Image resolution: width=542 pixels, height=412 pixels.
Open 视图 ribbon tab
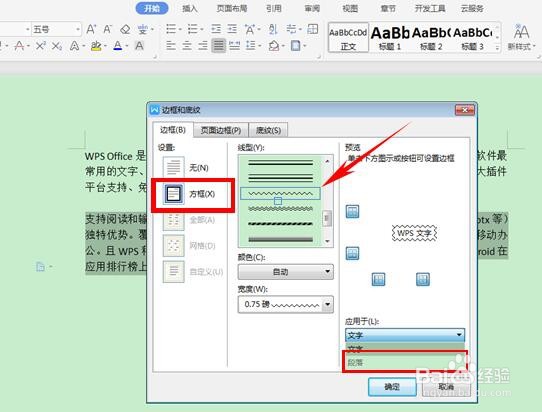coord(350,9)
